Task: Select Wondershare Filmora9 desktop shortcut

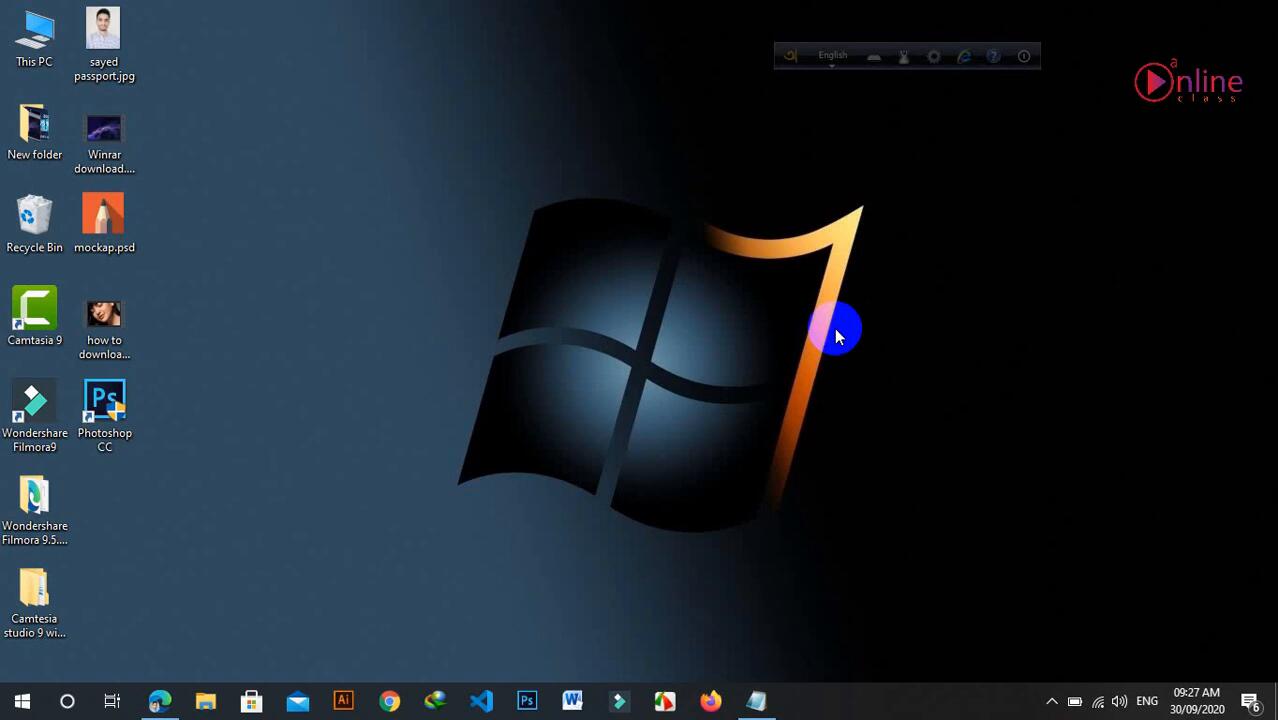Action: click(x=35, y=416)
